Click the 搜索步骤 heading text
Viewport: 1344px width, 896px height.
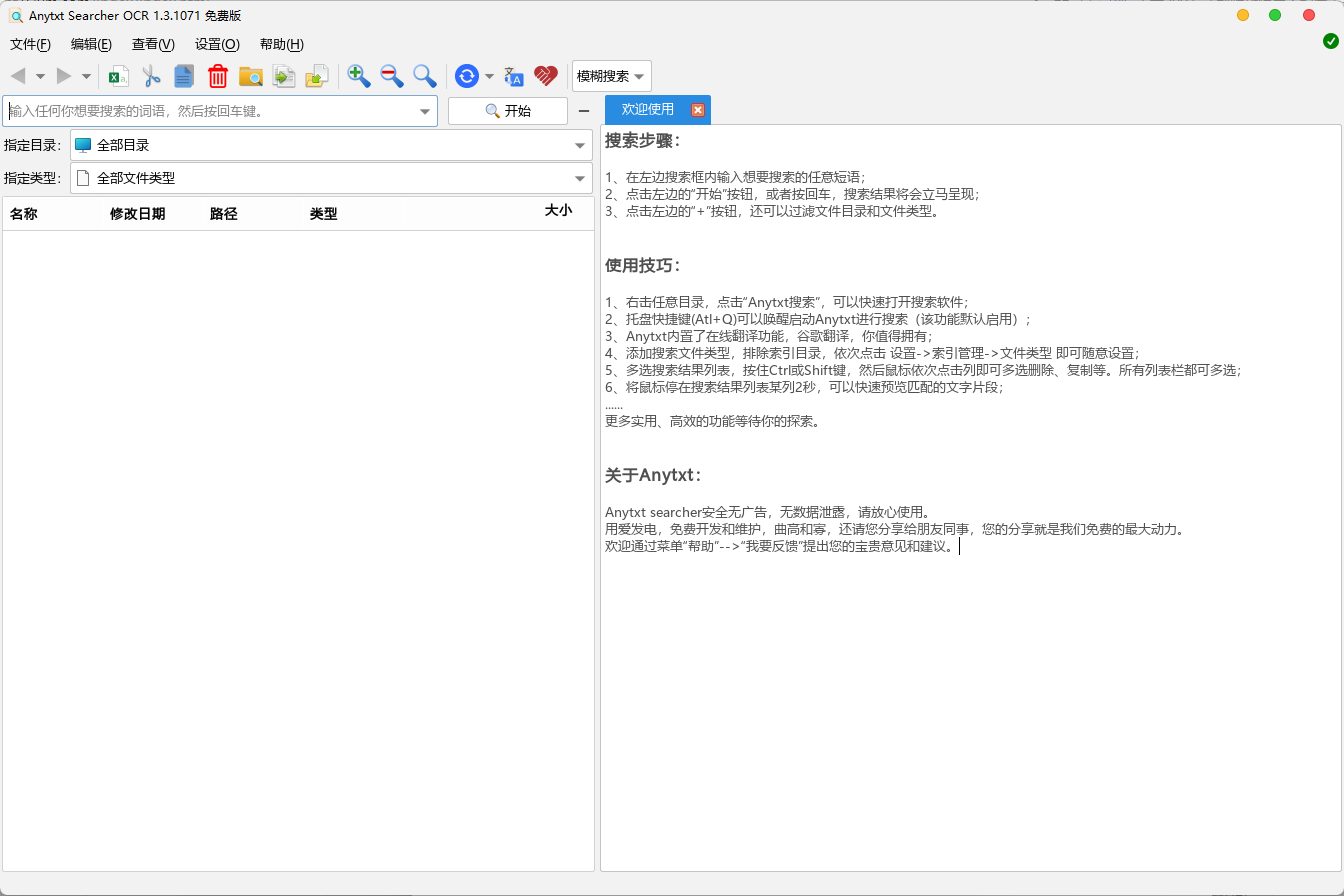point(642,141)
